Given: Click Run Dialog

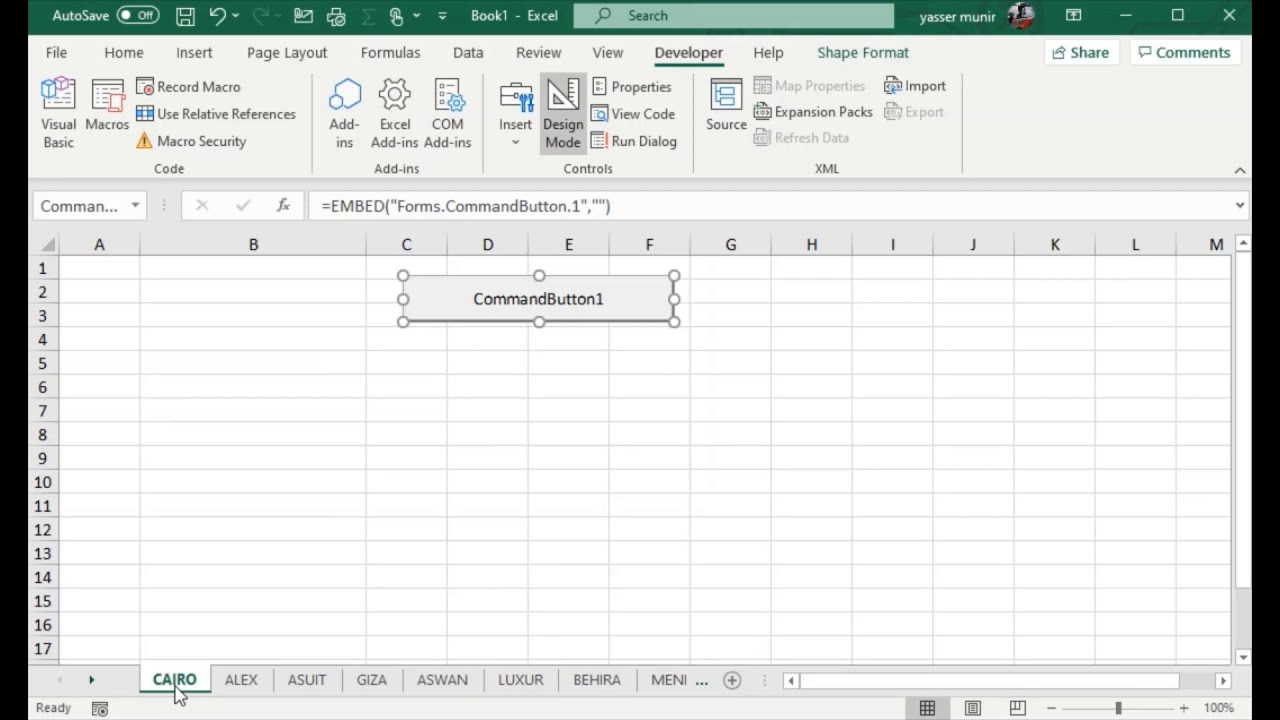Looking at the screenshot, I should click(634, 141).
